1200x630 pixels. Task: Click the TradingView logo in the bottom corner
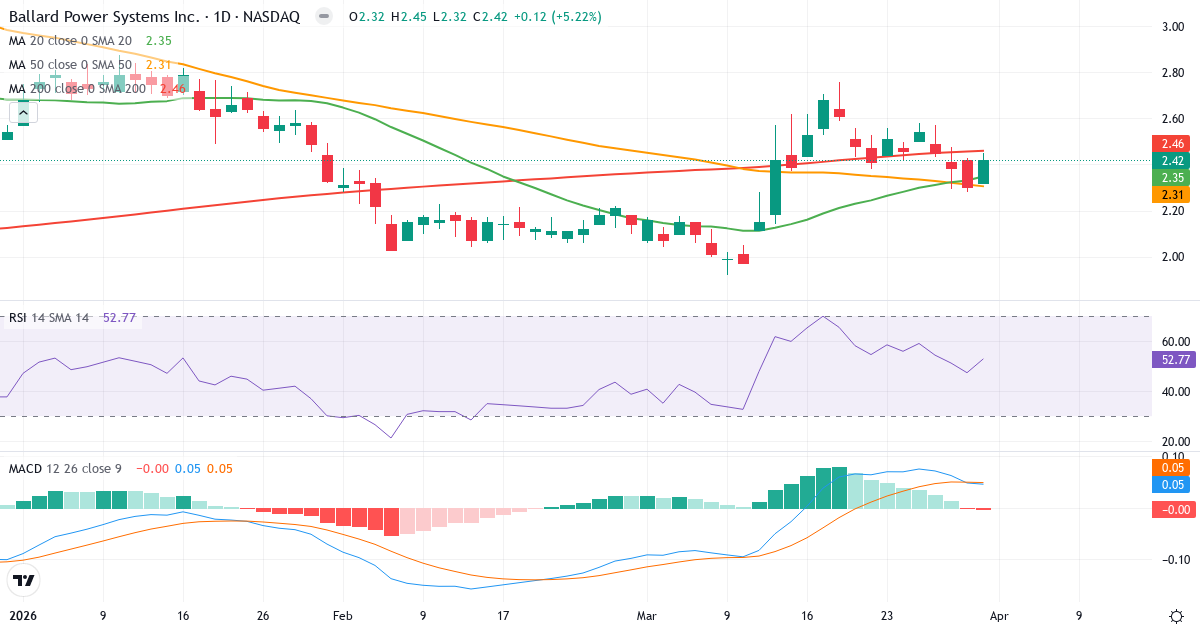tap(26, 581)
